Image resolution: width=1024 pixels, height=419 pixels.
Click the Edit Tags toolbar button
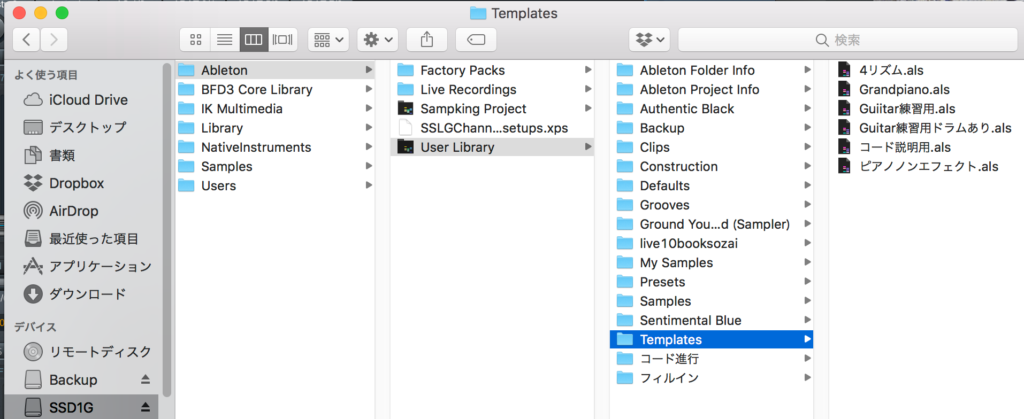click(476, 40)
